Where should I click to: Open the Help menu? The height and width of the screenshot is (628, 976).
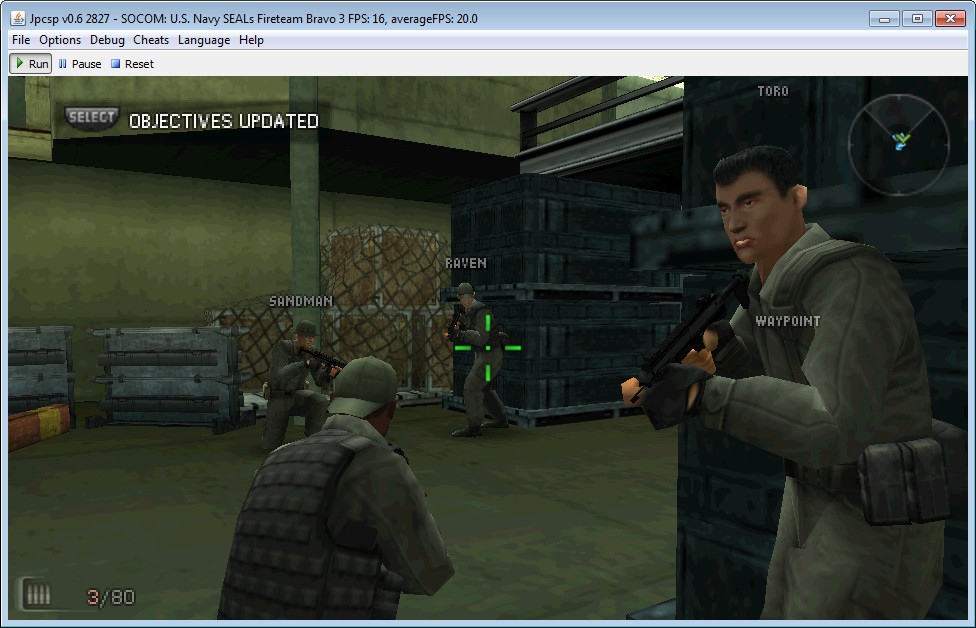click(x=251, y=40)
